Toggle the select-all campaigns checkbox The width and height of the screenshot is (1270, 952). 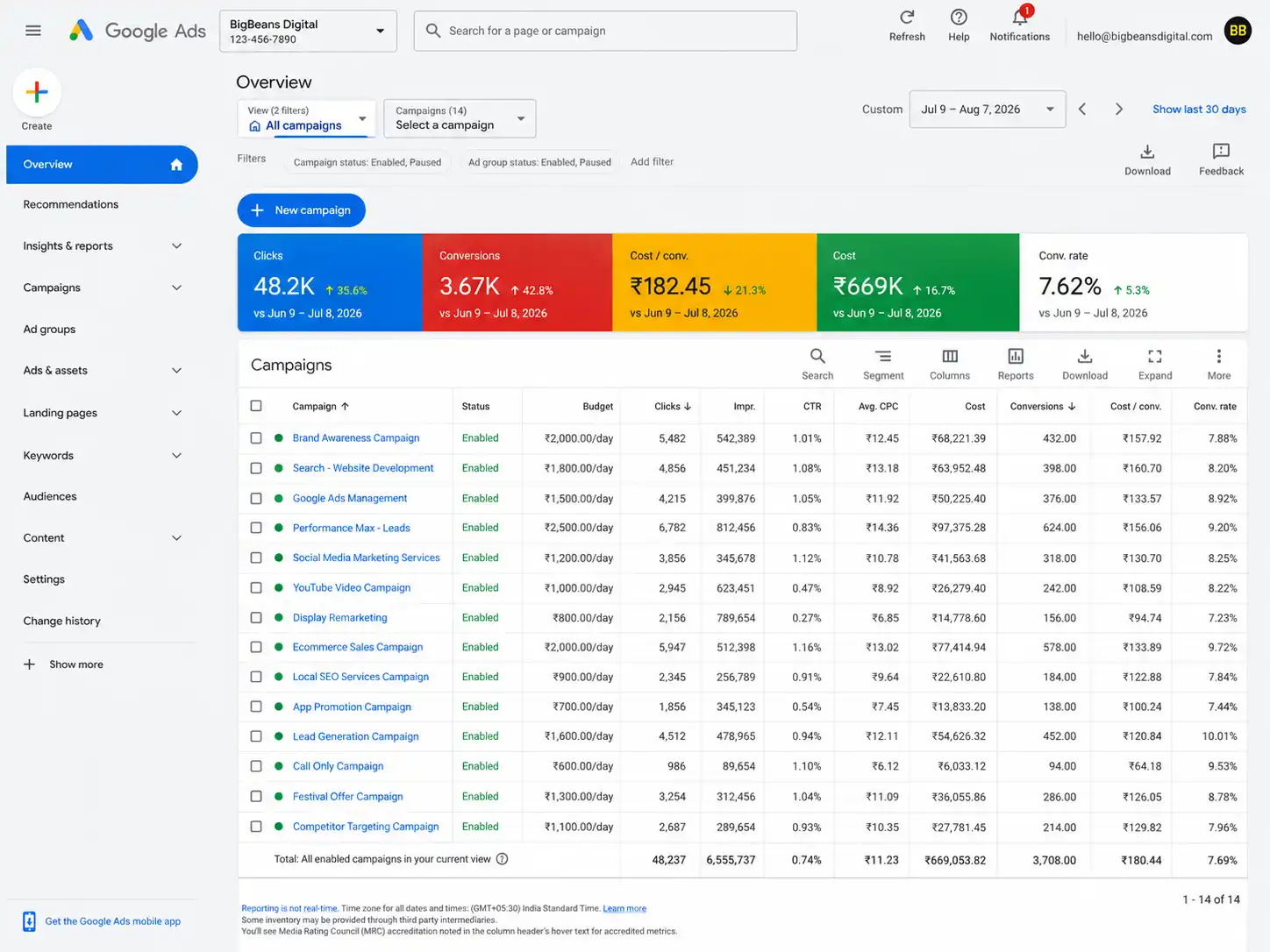(x=256, y=406)
